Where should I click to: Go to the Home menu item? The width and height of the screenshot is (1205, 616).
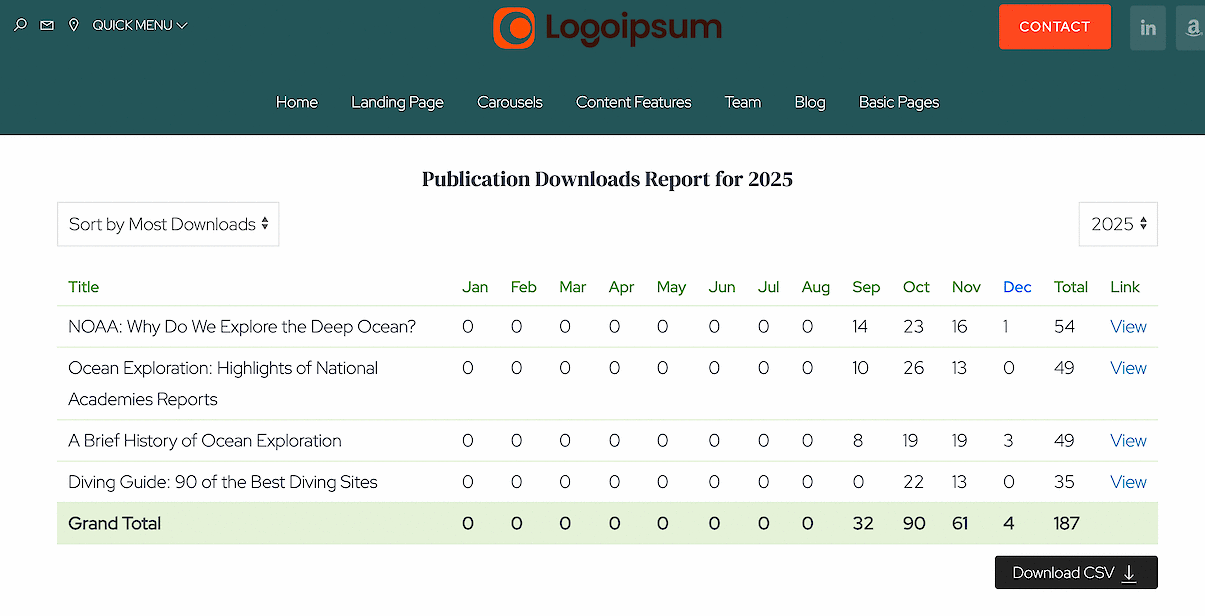point(297,102)
